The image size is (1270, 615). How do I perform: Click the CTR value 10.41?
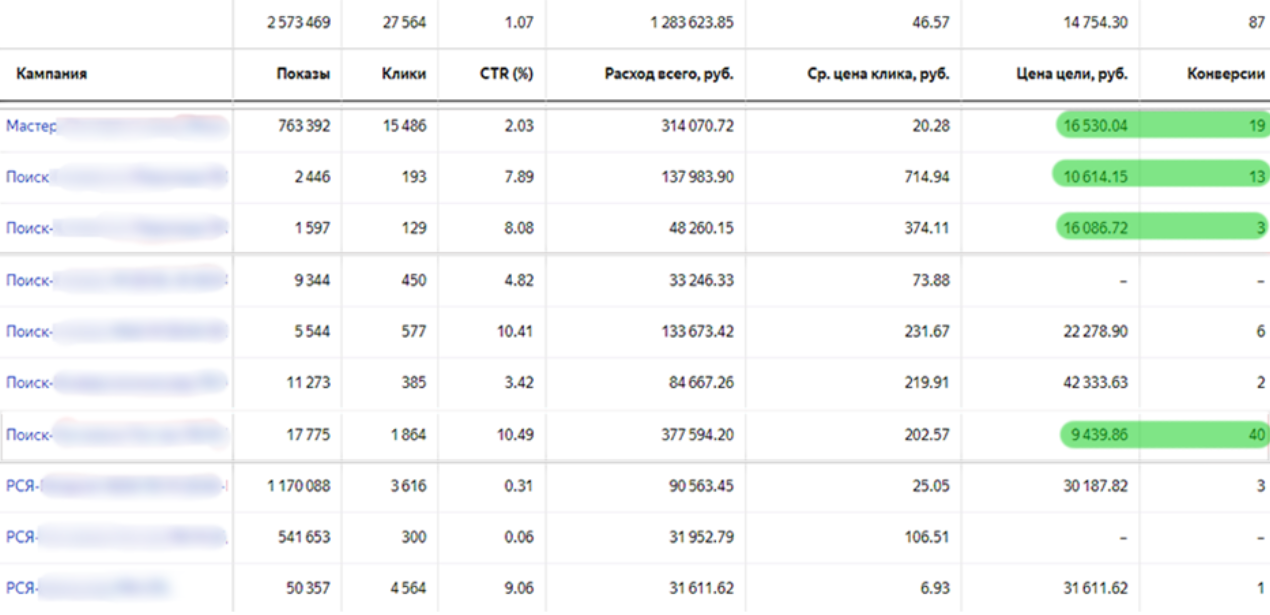coord(514,332)
